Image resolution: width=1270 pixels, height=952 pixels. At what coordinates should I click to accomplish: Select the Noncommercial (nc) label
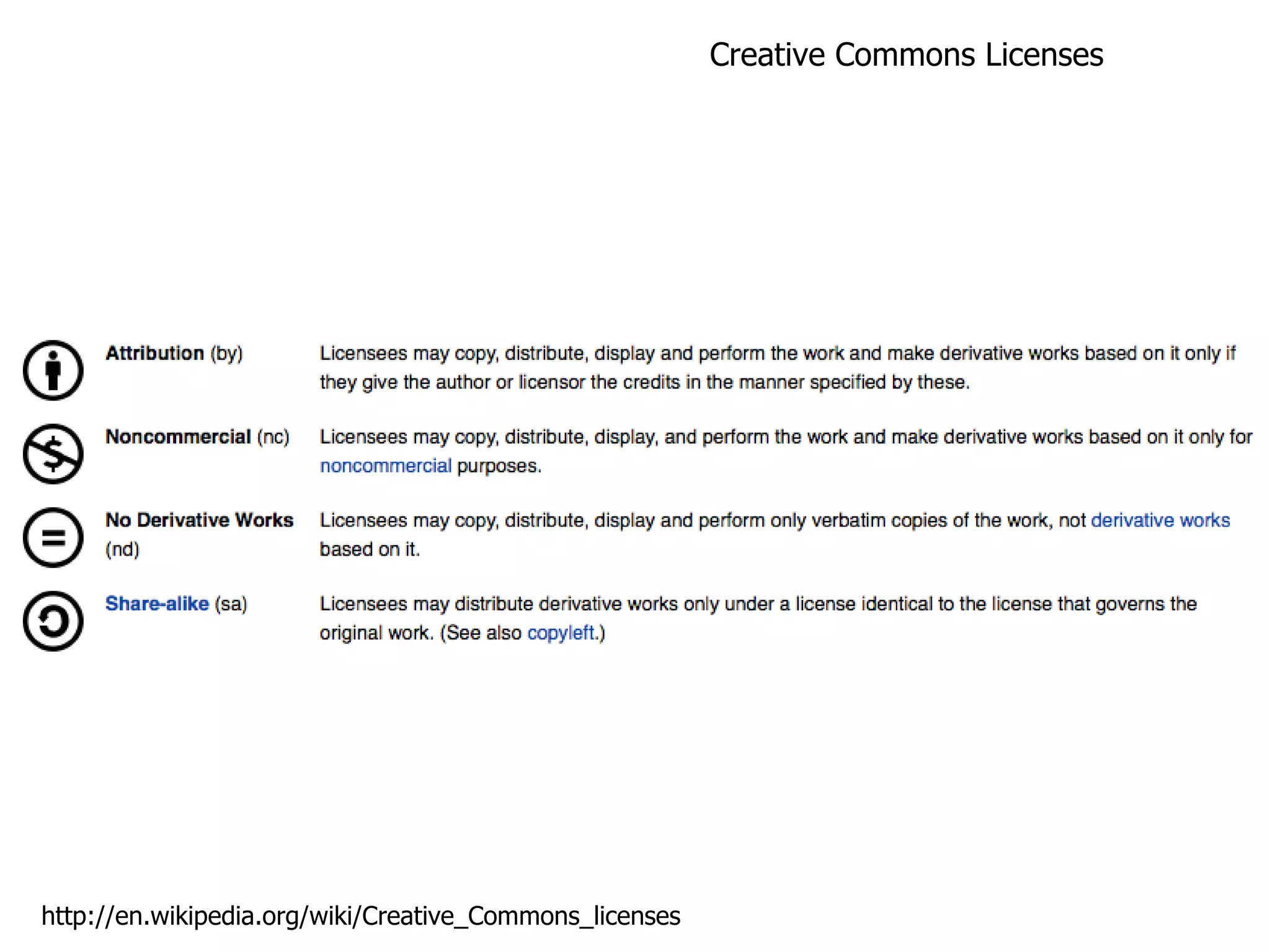[x=197, y=437]
